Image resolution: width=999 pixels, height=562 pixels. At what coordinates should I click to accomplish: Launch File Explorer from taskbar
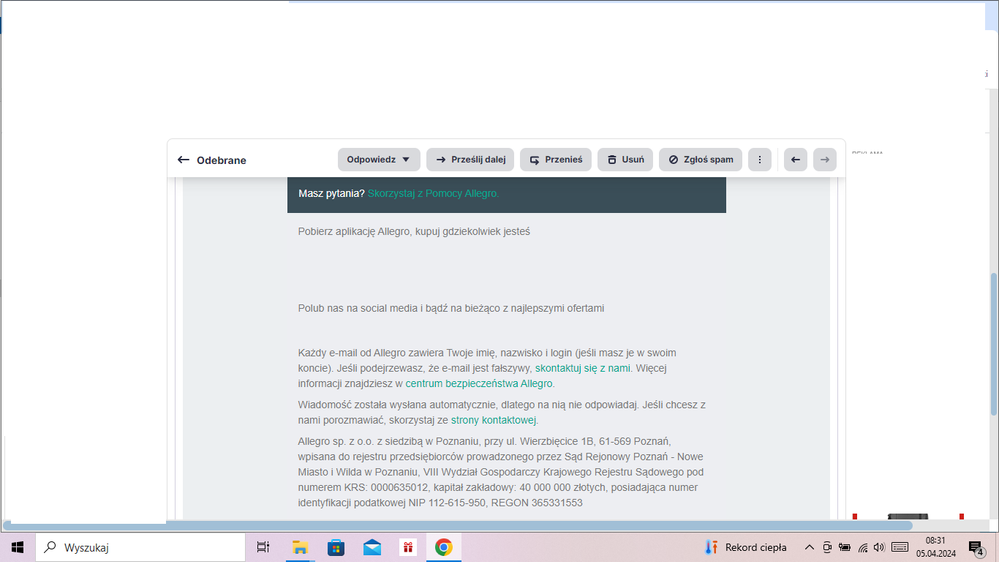coord(299,547)
